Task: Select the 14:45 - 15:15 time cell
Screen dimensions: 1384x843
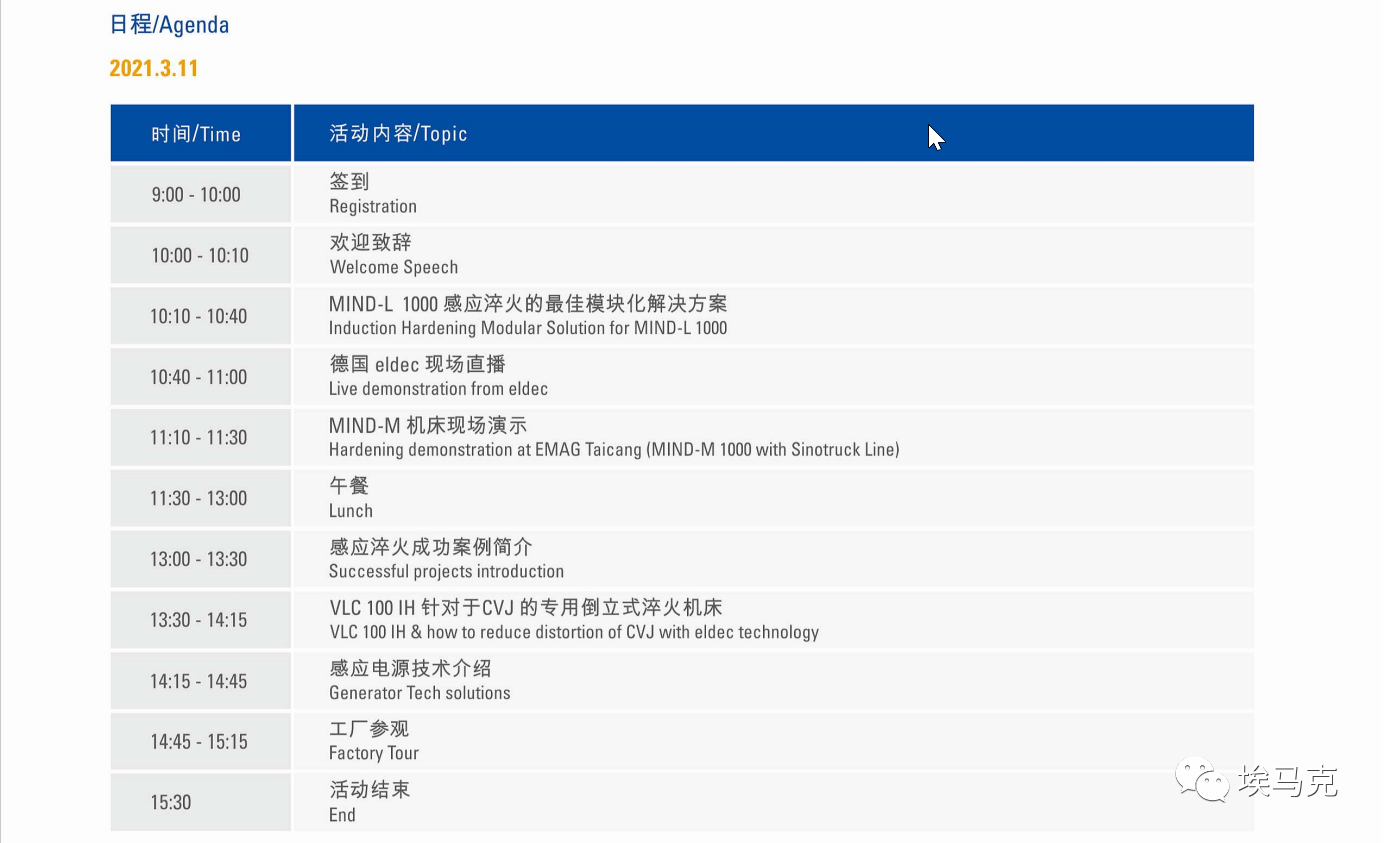Action: (200, 742)
